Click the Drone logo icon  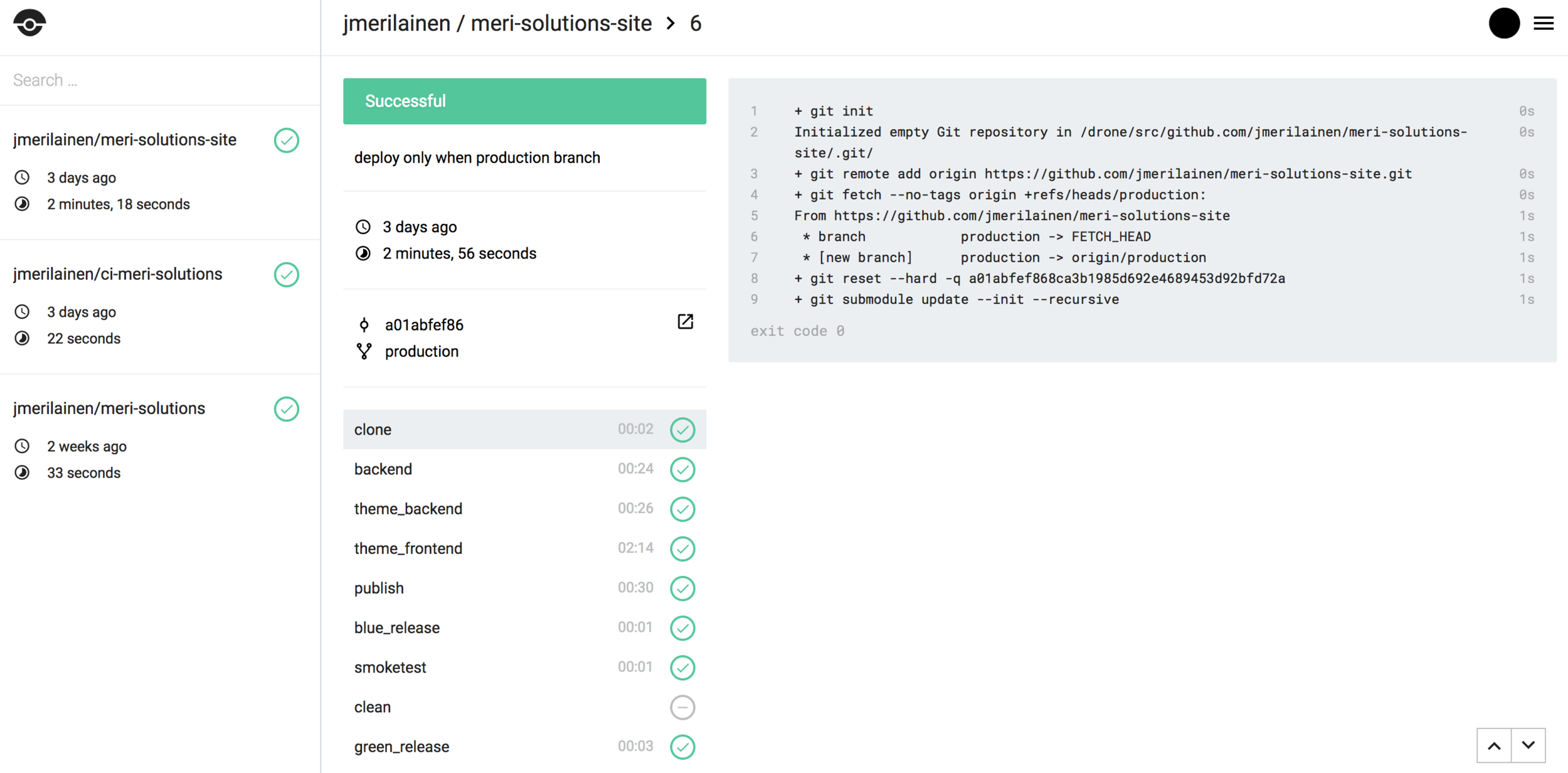(29, 23)
